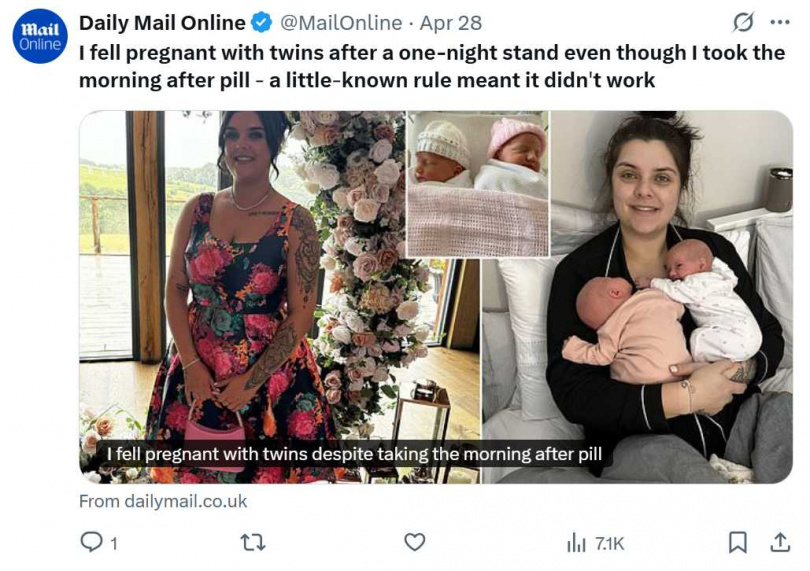The width and height of the screenshot is (810, 571).
Task: Open the three-dot More options menu
Action: tap(779, 22)
